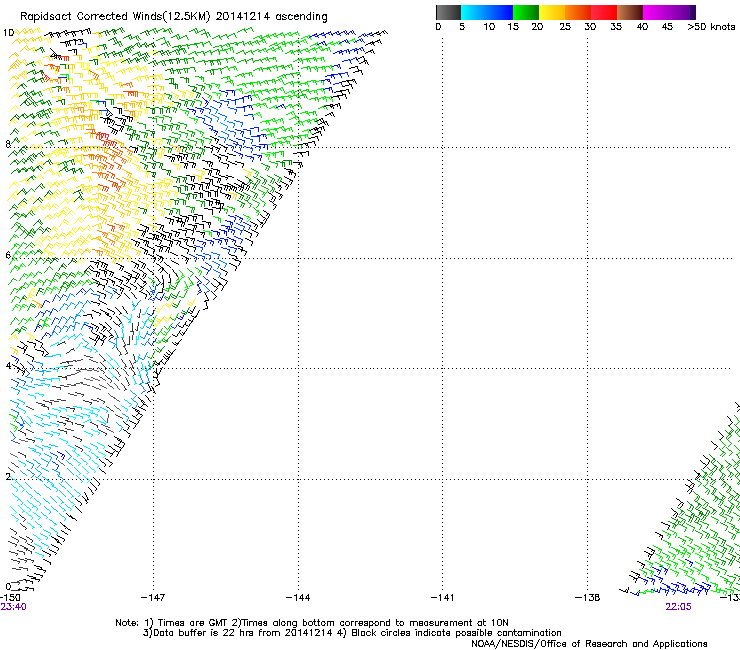Click the latitude label '8'
Image resolution: width=740 pixels, height=650 pixels.
[8, 144]
